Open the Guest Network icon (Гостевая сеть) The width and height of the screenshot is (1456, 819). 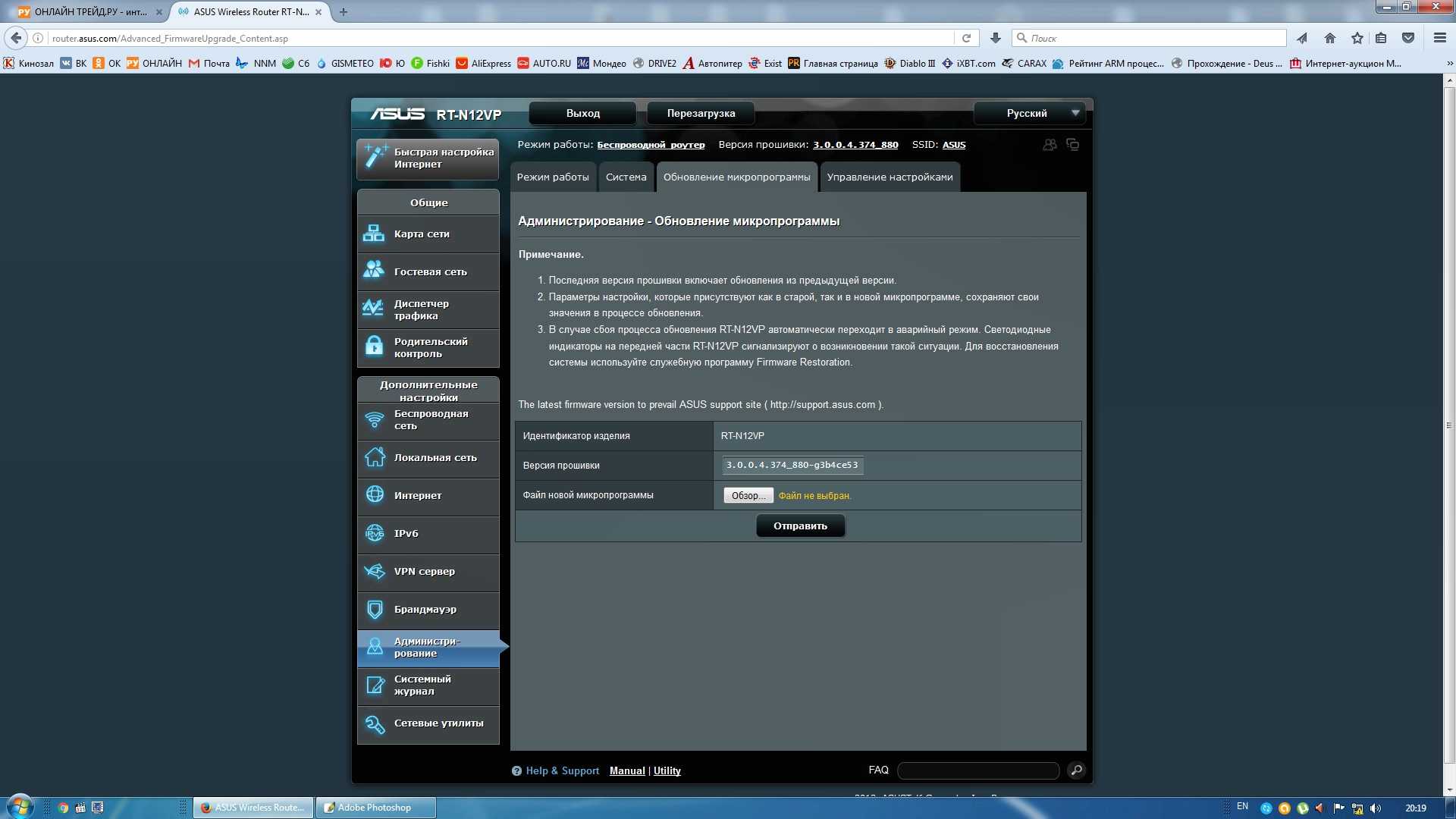374,270
